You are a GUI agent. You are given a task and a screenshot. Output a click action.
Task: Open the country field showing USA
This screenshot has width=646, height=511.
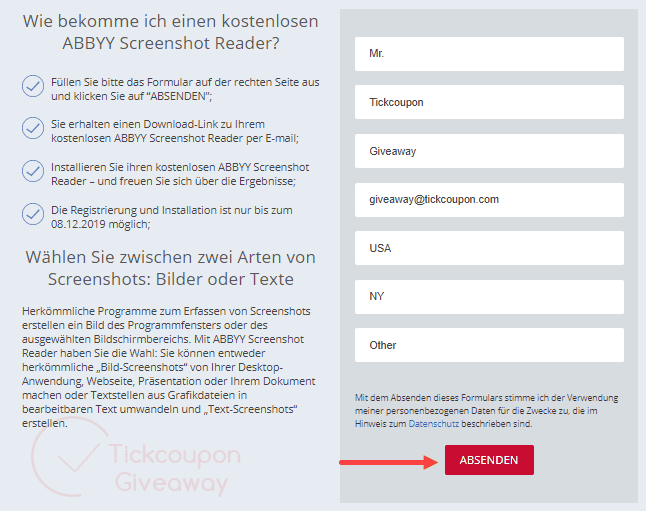(489, 248)
